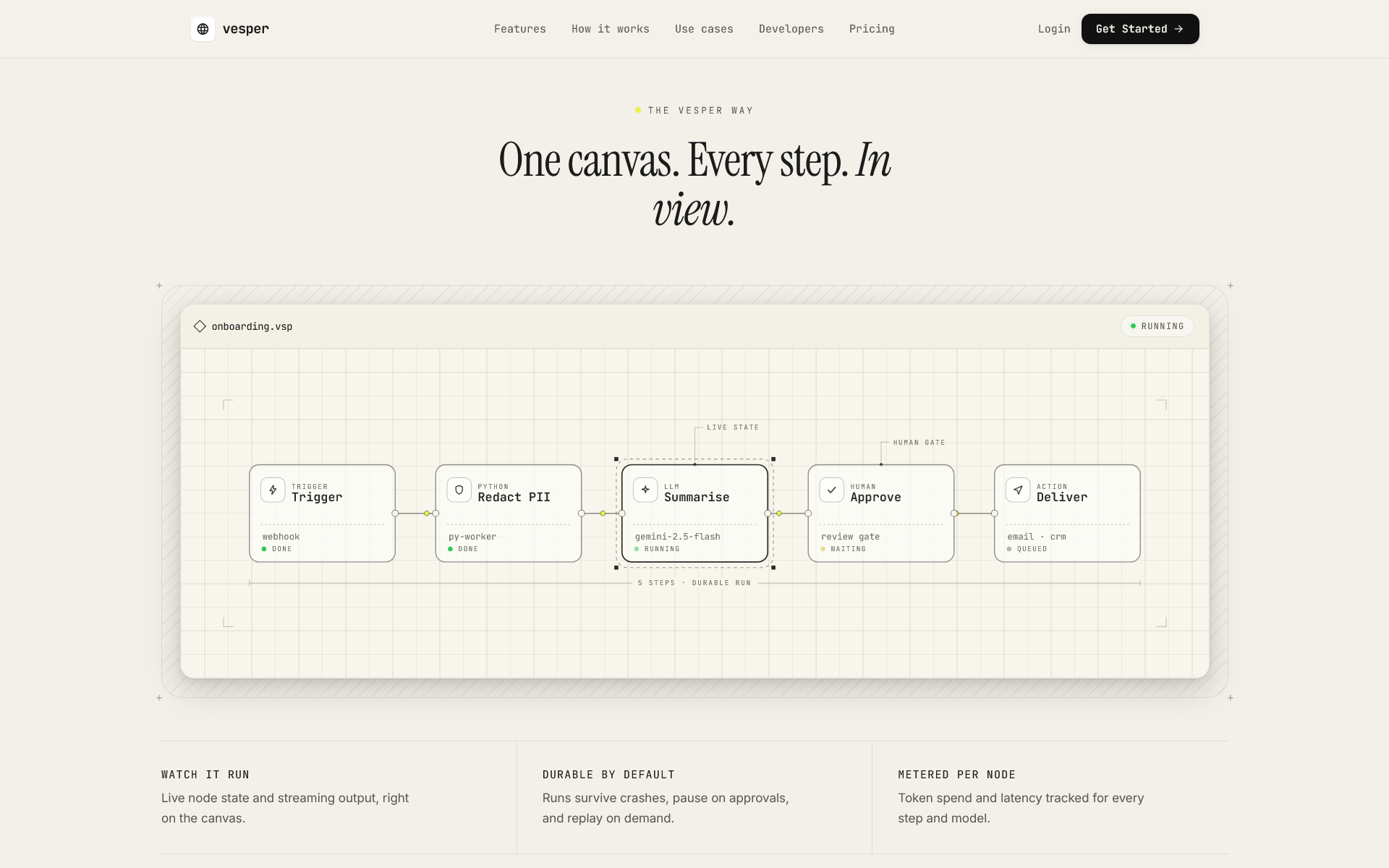Go to Use cases in navigation

(x=704, y=29)
